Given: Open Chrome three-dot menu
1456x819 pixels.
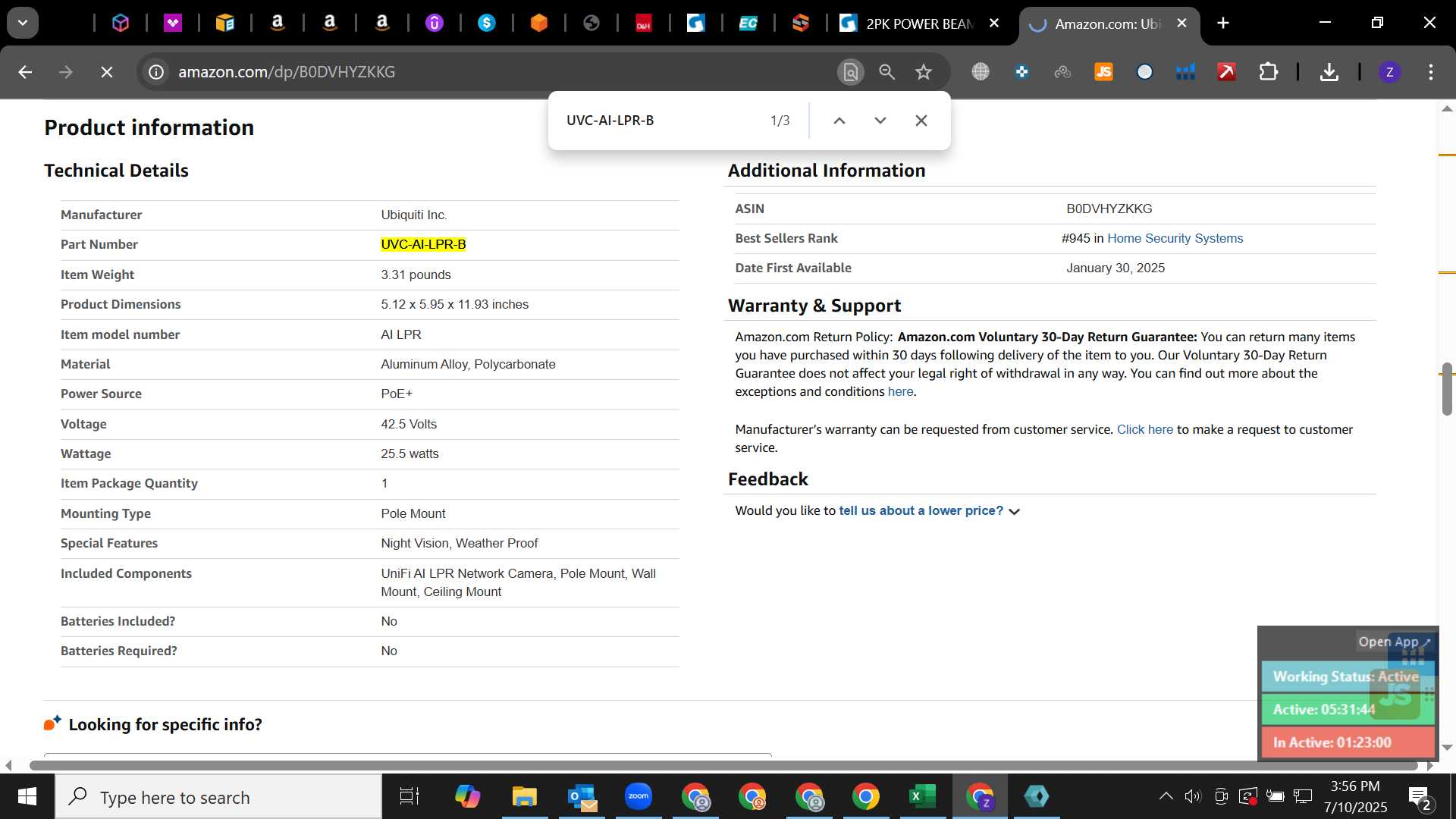Looking at the screenshot, I should pos(1431,72).
